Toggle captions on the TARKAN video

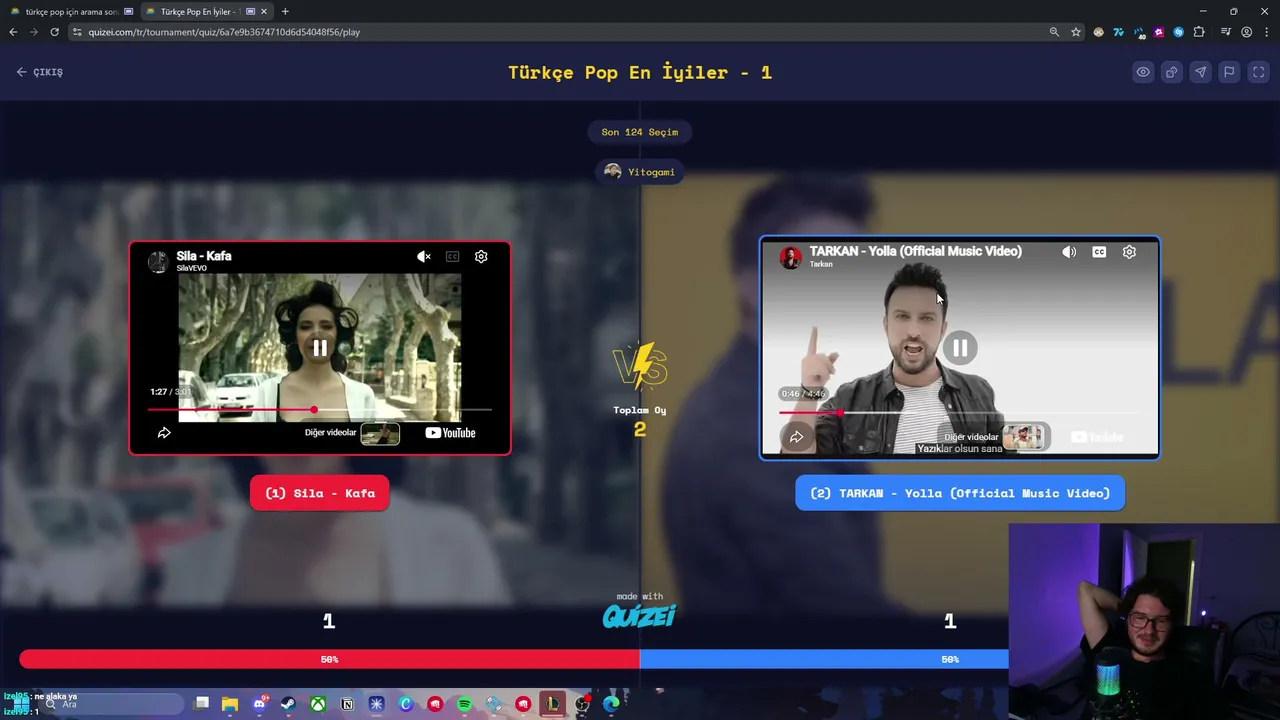click(x=1099, y=252)
